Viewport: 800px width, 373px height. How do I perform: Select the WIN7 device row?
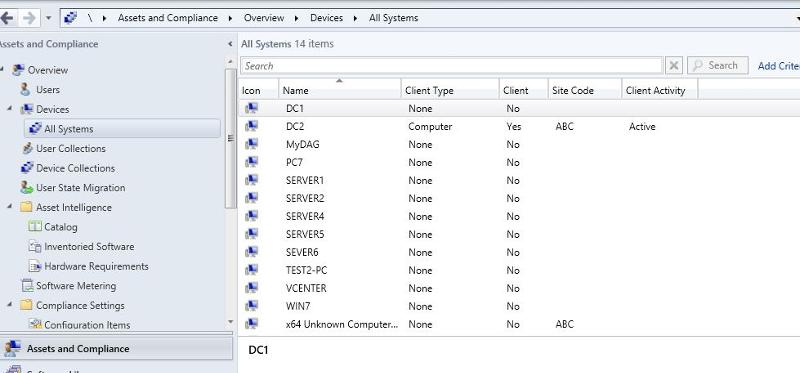(x=519, y=306)
